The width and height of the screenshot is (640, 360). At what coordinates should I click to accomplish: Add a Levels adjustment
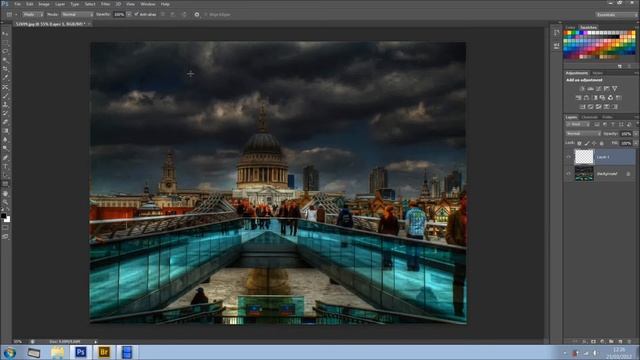coord(590,89)
